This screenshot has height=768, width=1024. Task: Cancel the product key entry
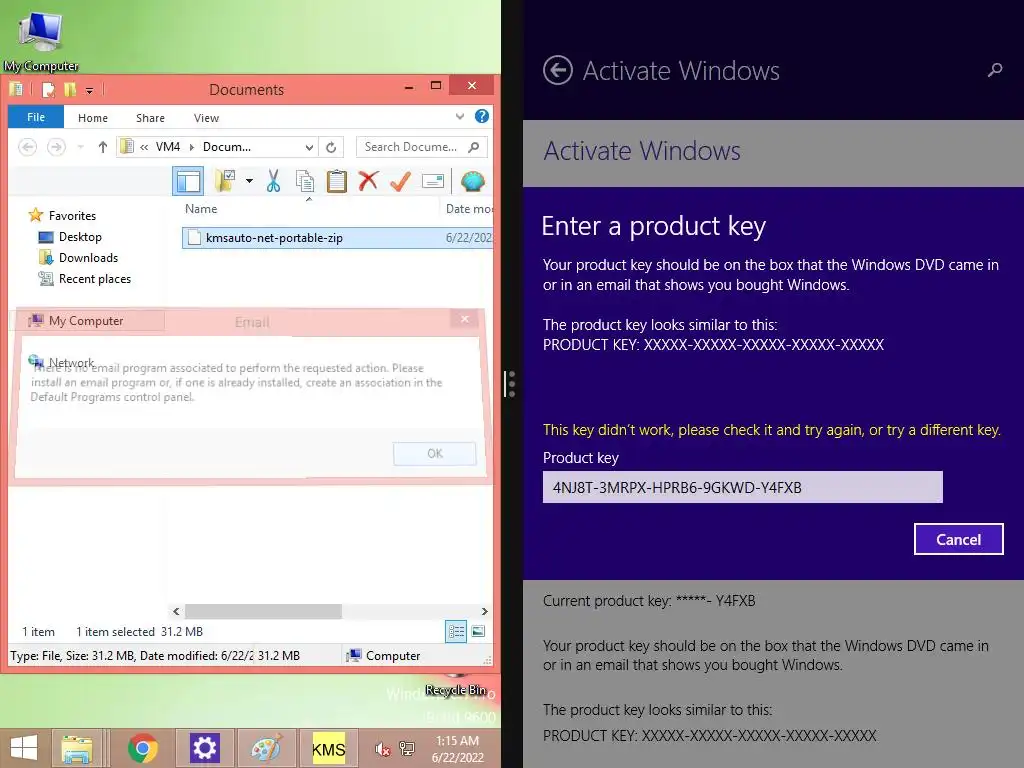958,539
